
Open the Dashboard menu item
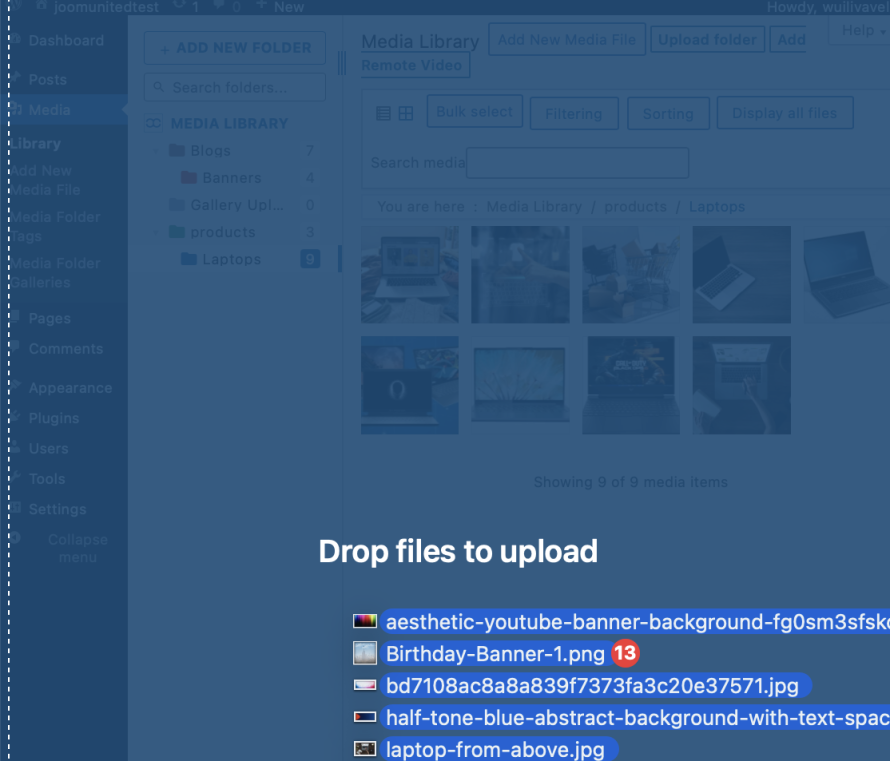click(66, 41)
